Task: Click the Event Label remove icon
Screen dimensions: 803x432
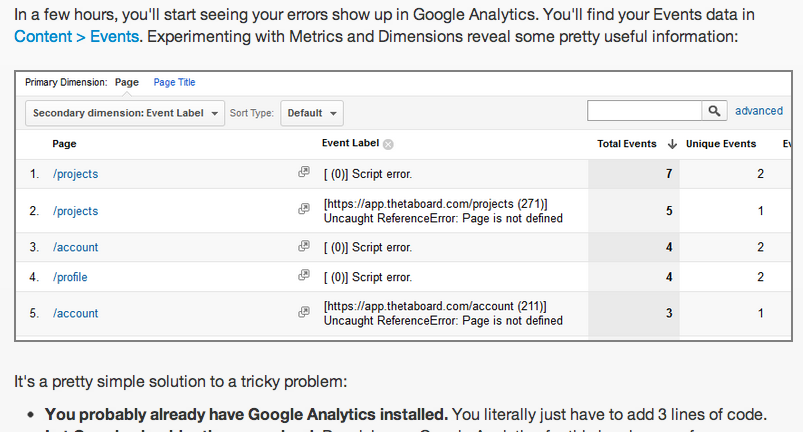Action: [x=388, y=144]
